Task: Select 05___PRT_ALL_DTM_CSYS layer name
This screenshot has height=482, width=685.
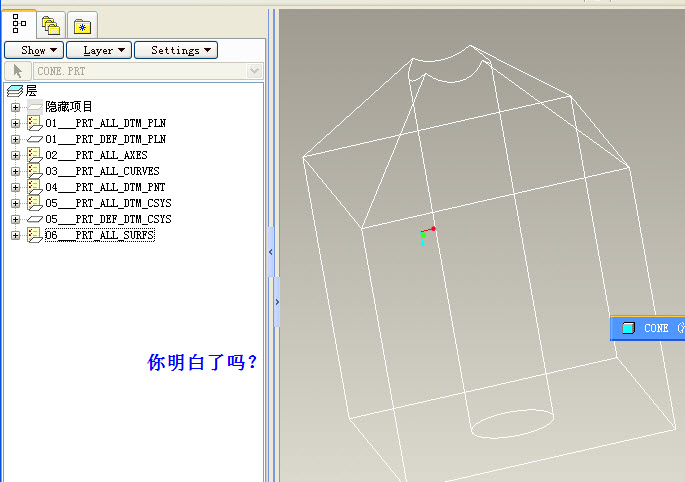Action: (x=108, y=203)
